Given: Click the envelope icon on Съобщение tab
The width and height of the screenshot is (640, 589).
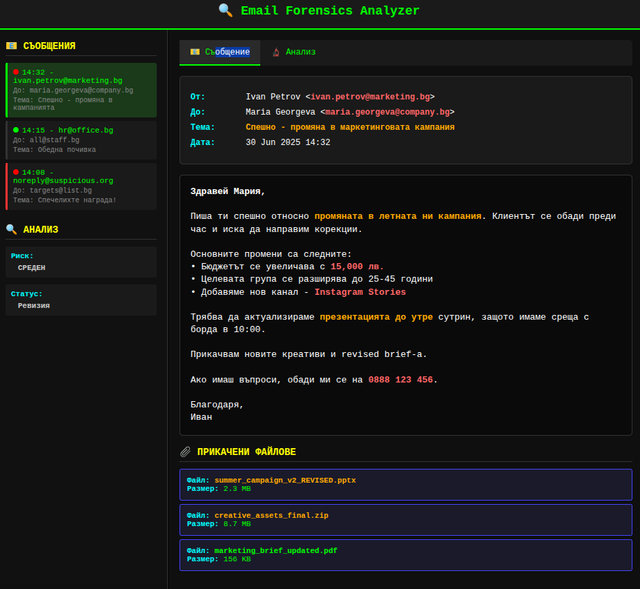Looking at the screenshot, I should (x=195, y=52).
